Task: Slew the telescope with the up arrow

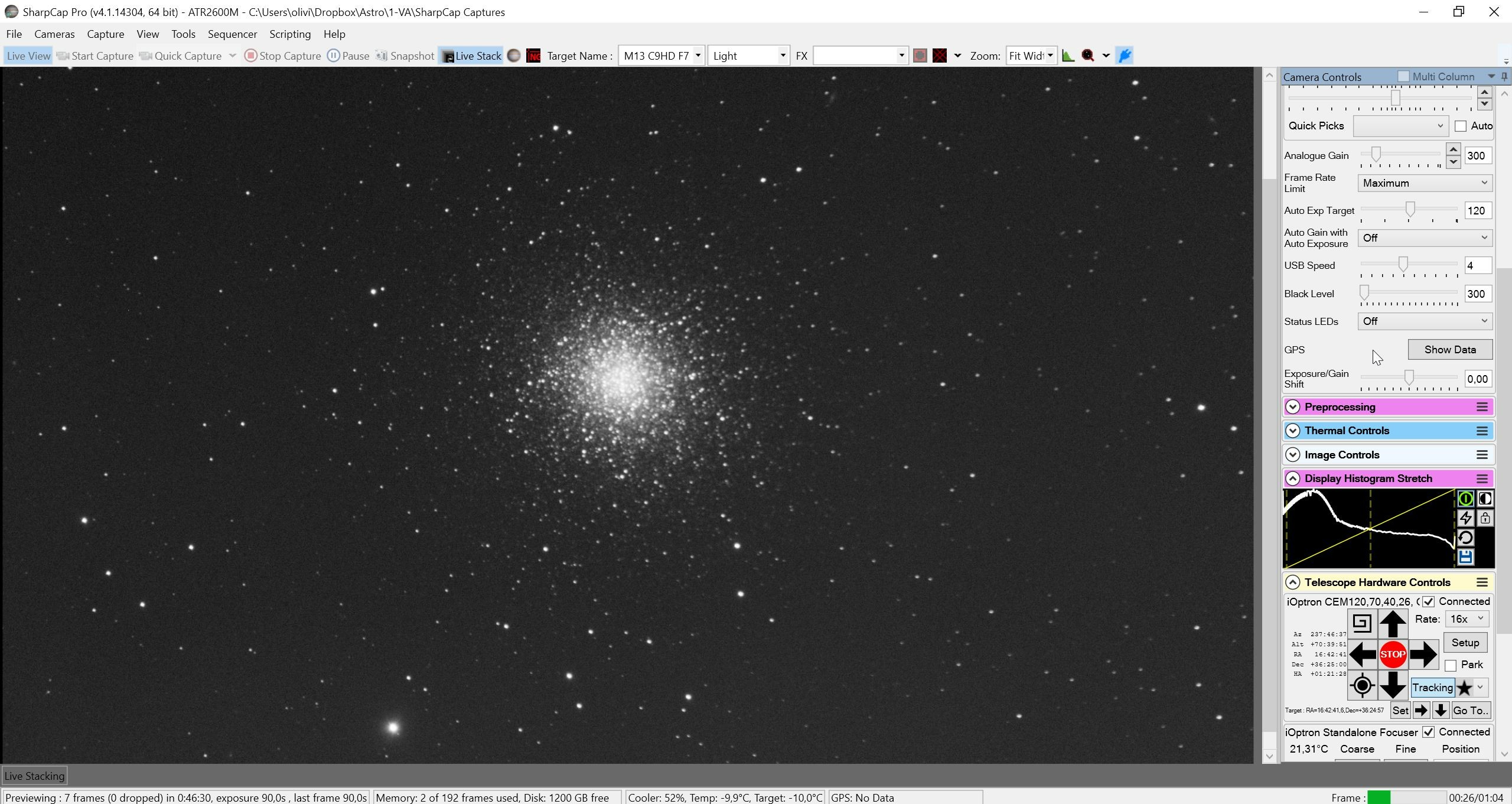Action: [x=1392, y=623]
